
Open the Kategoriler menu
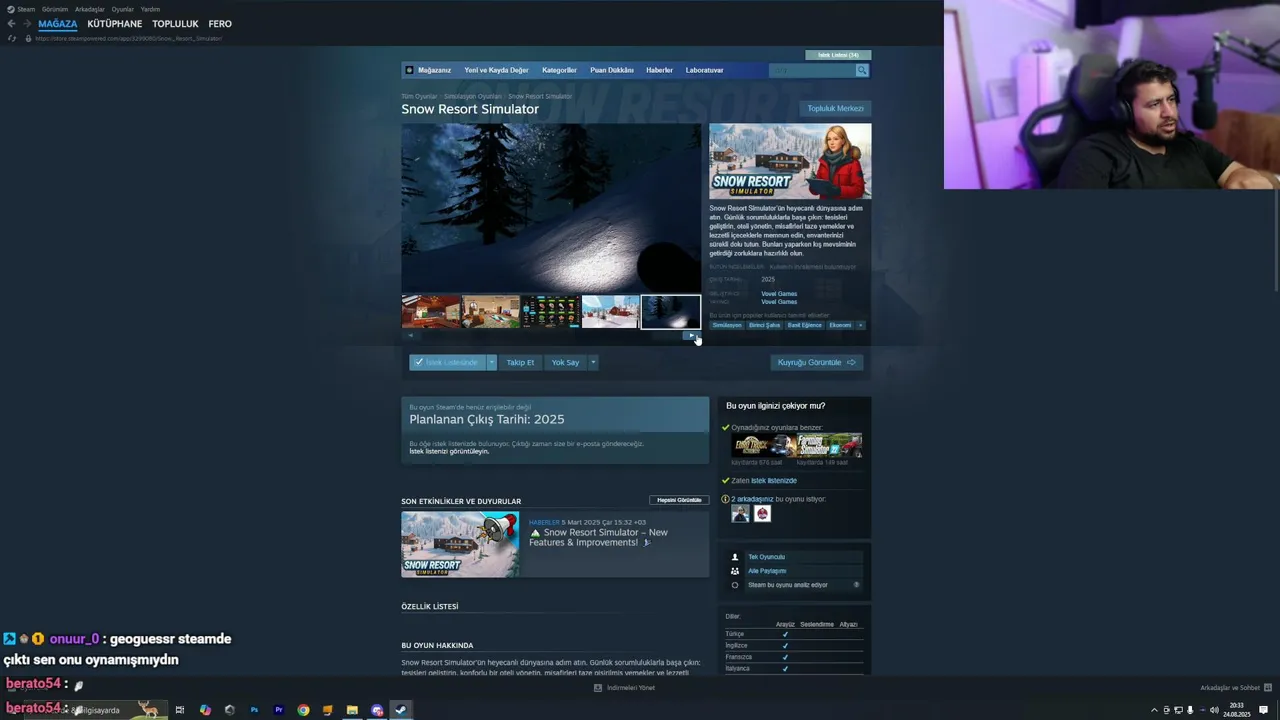[559, 70]
